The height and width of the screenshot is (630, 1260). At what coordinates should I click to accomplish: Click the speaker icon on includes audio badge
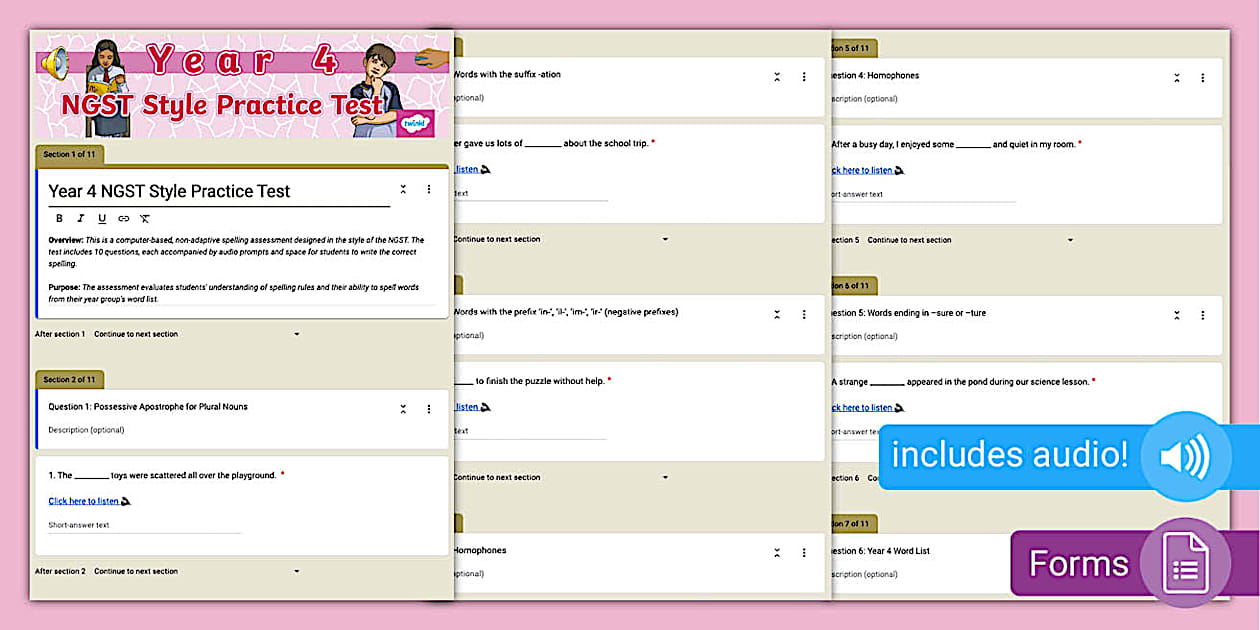tap(1184, 456)
